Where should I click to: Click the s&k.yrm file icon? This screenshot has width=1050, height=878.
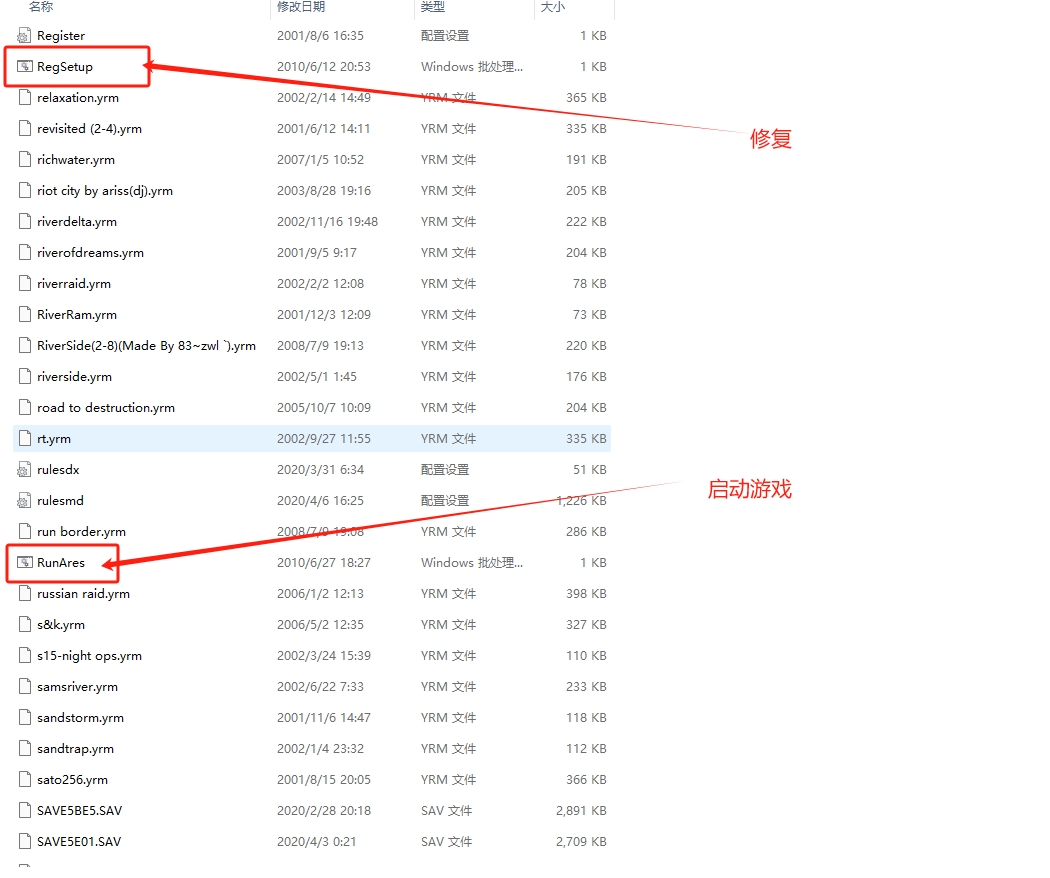(25, 625)
